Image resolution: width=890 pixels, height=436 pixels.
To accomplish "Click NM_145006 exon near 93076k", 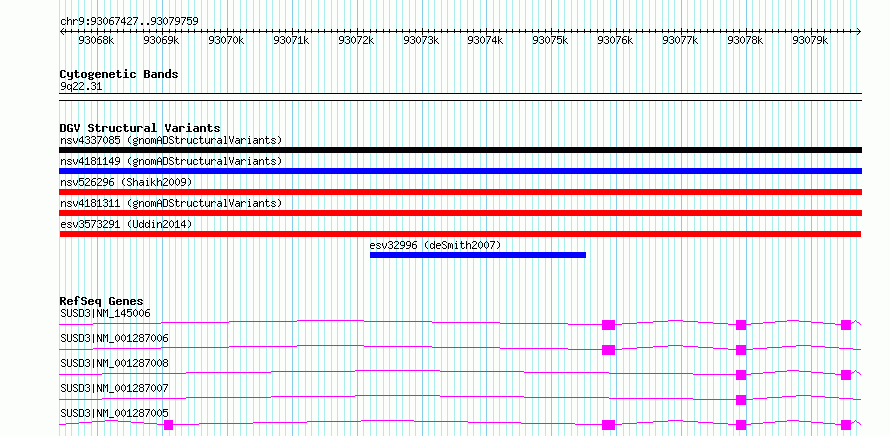I will click(x=608, y=325).
